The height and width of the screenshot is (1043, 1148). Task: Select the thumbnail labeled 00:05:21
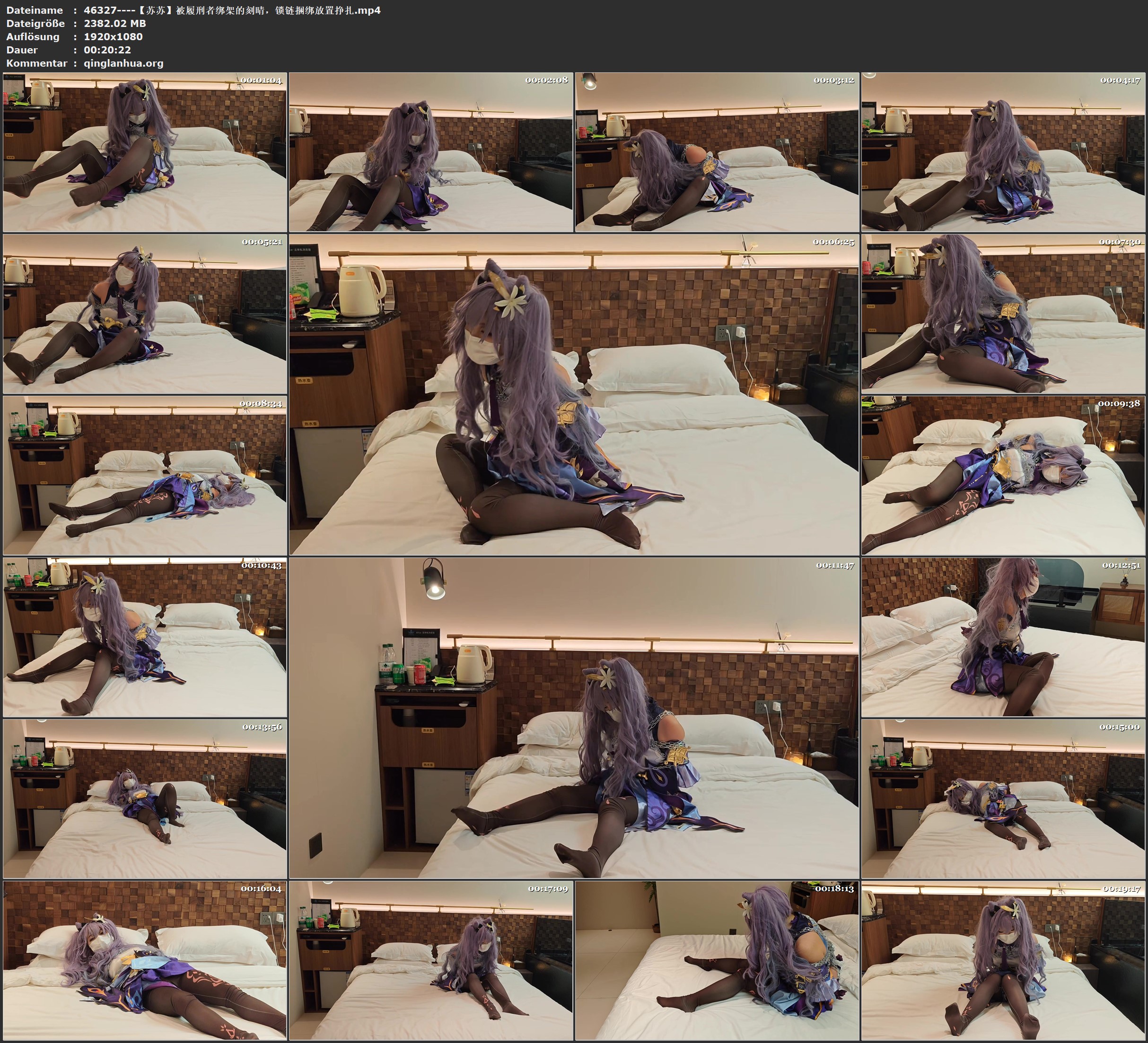(145, 313)
